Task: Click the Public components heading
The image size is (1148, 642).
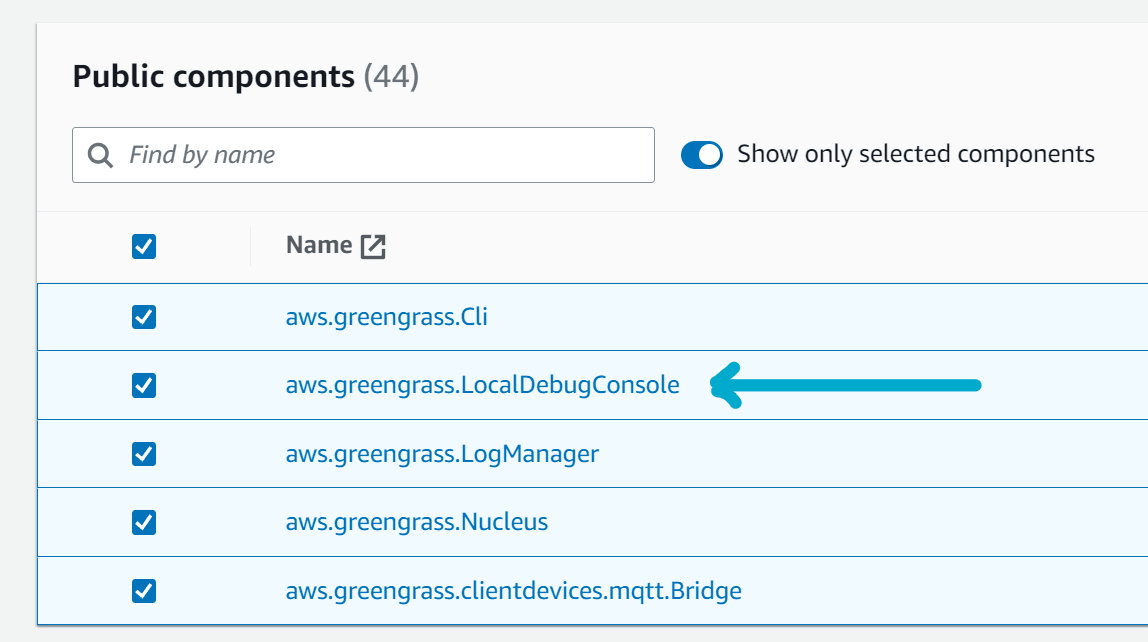Action: [214, 76]
